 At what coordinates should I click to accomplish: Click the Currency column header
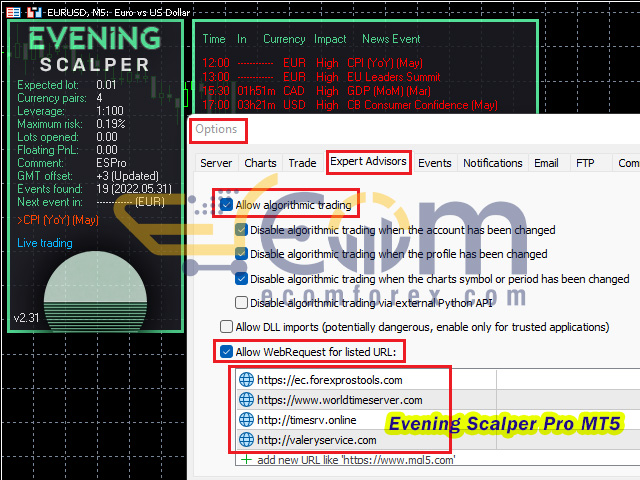click(284, 39)
